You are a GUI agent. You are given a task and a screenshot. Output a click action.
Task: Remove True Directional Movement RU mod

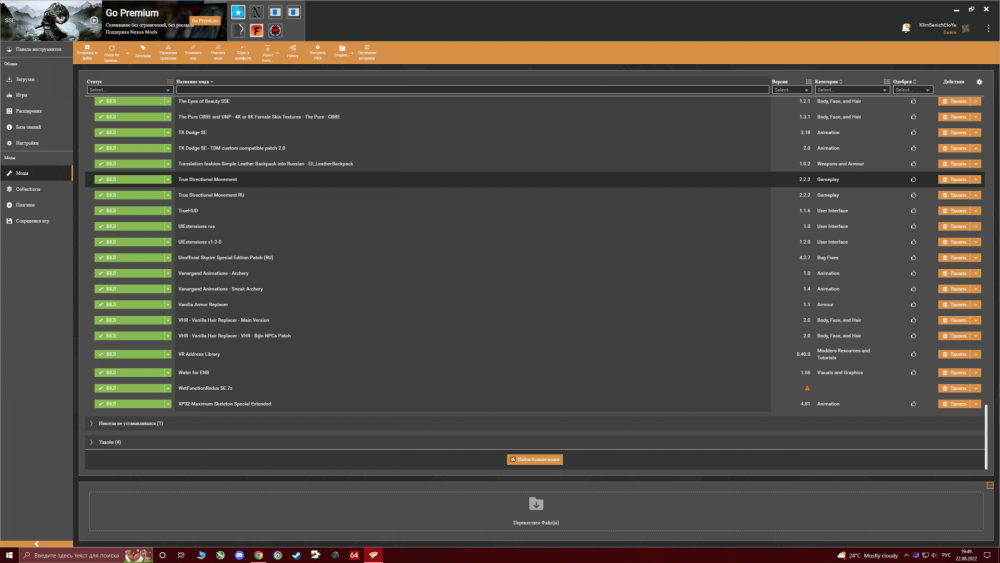pos(955,195)
